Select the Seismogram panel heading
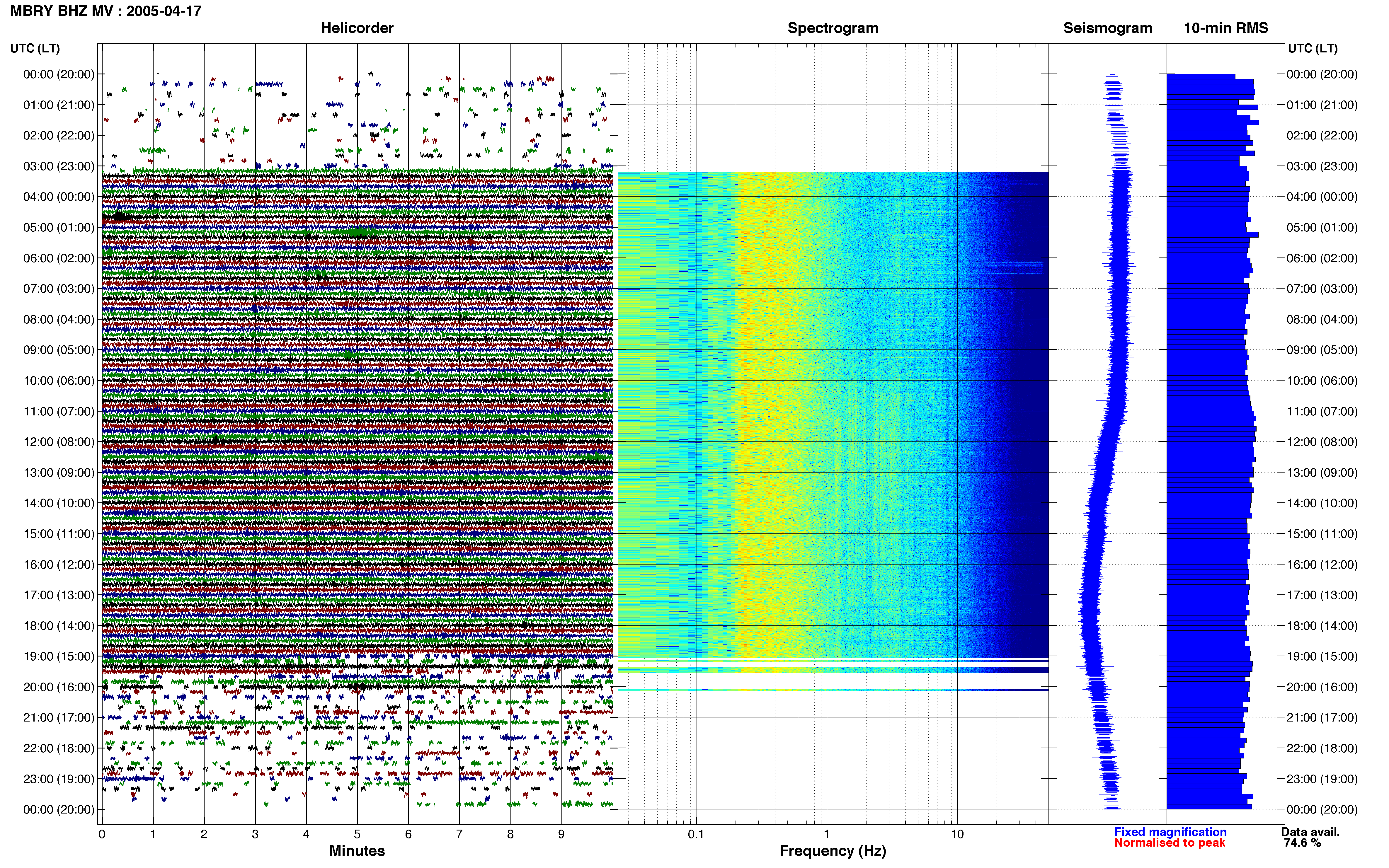The height and width of the screenshot is (868, 1389). pyautogui.click(x=1107, y=28)
